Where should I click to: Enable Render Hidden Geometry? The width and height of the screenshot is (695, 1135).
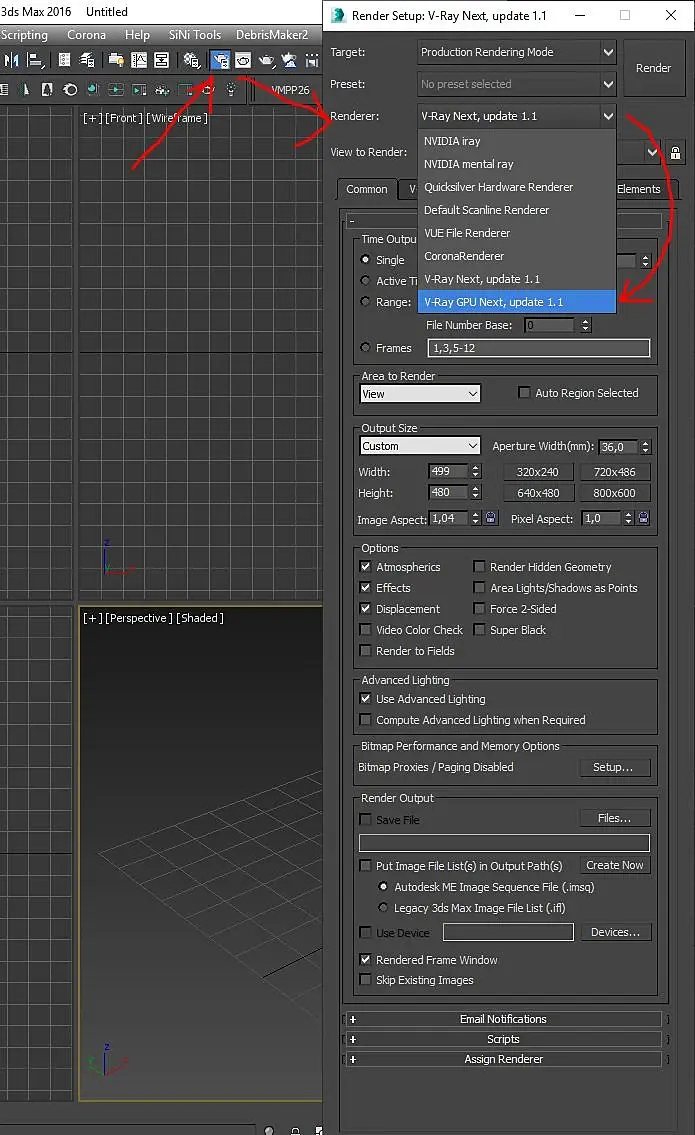pos(479,567)
